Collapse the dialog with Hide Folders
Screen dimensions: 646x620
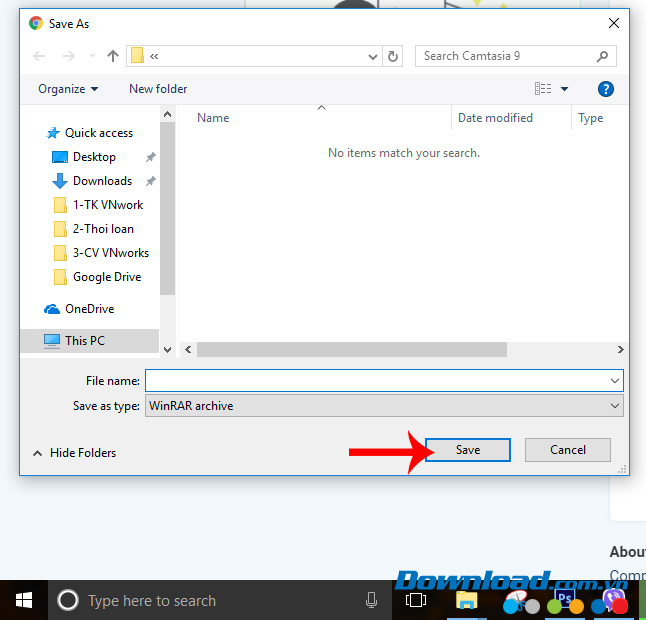coord(75,453)
